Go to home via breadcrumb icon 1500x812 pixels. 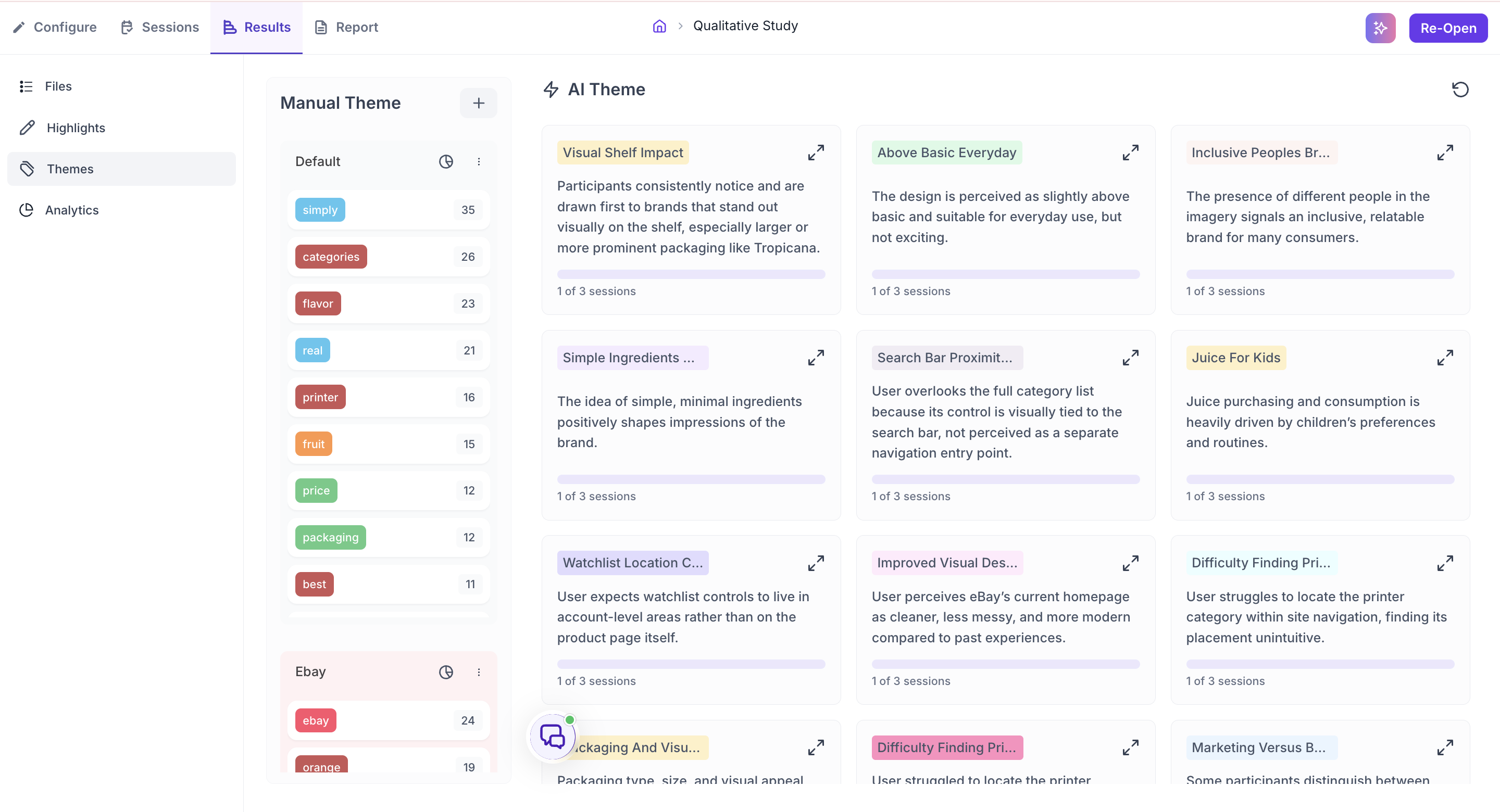[x=659, y=26]
